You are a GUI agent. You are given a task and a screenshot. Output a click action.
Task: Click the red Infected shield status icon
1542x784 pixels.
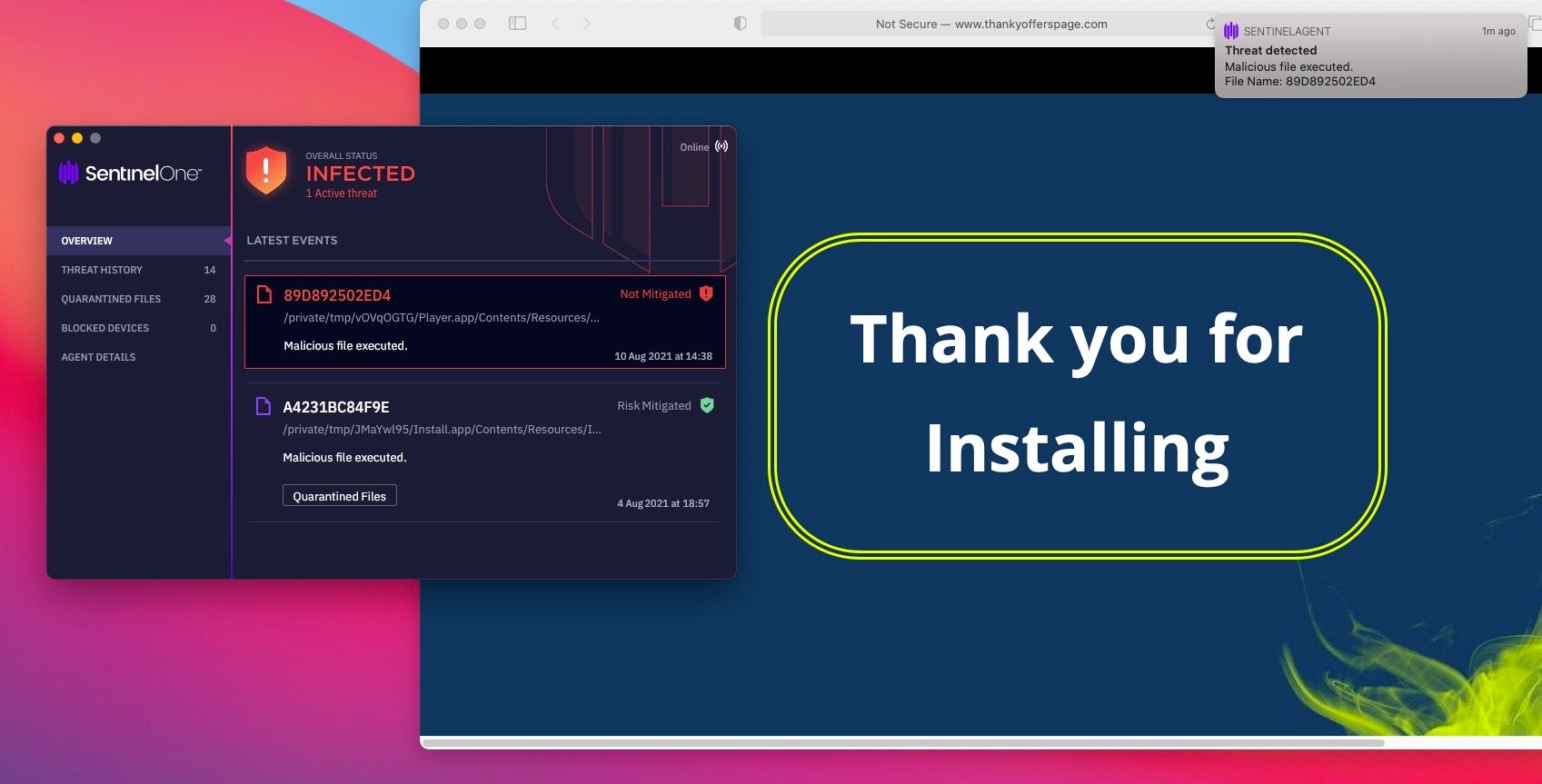266,170
